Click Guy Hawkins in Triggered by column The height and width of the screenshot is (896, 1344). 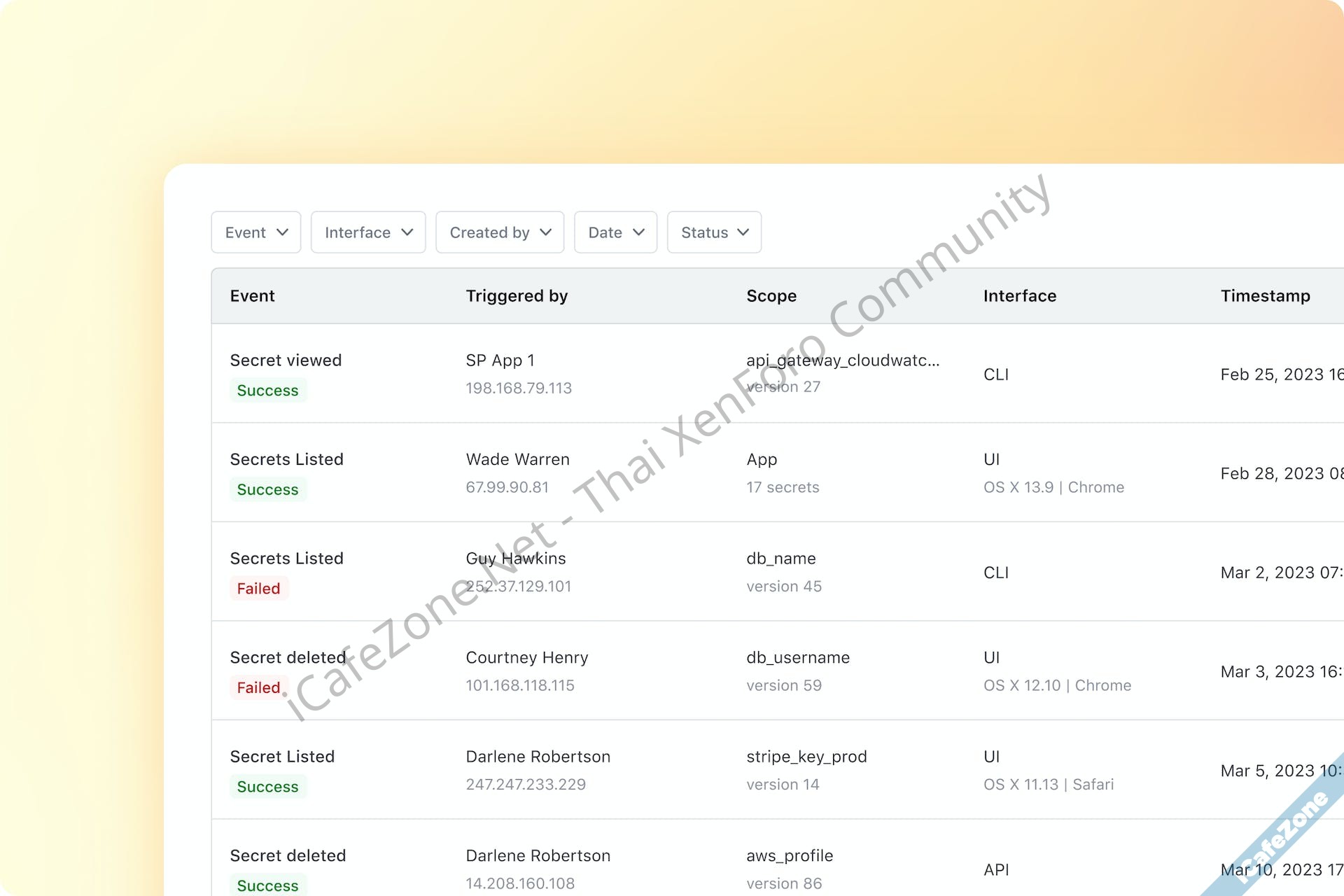coord(516,559)
